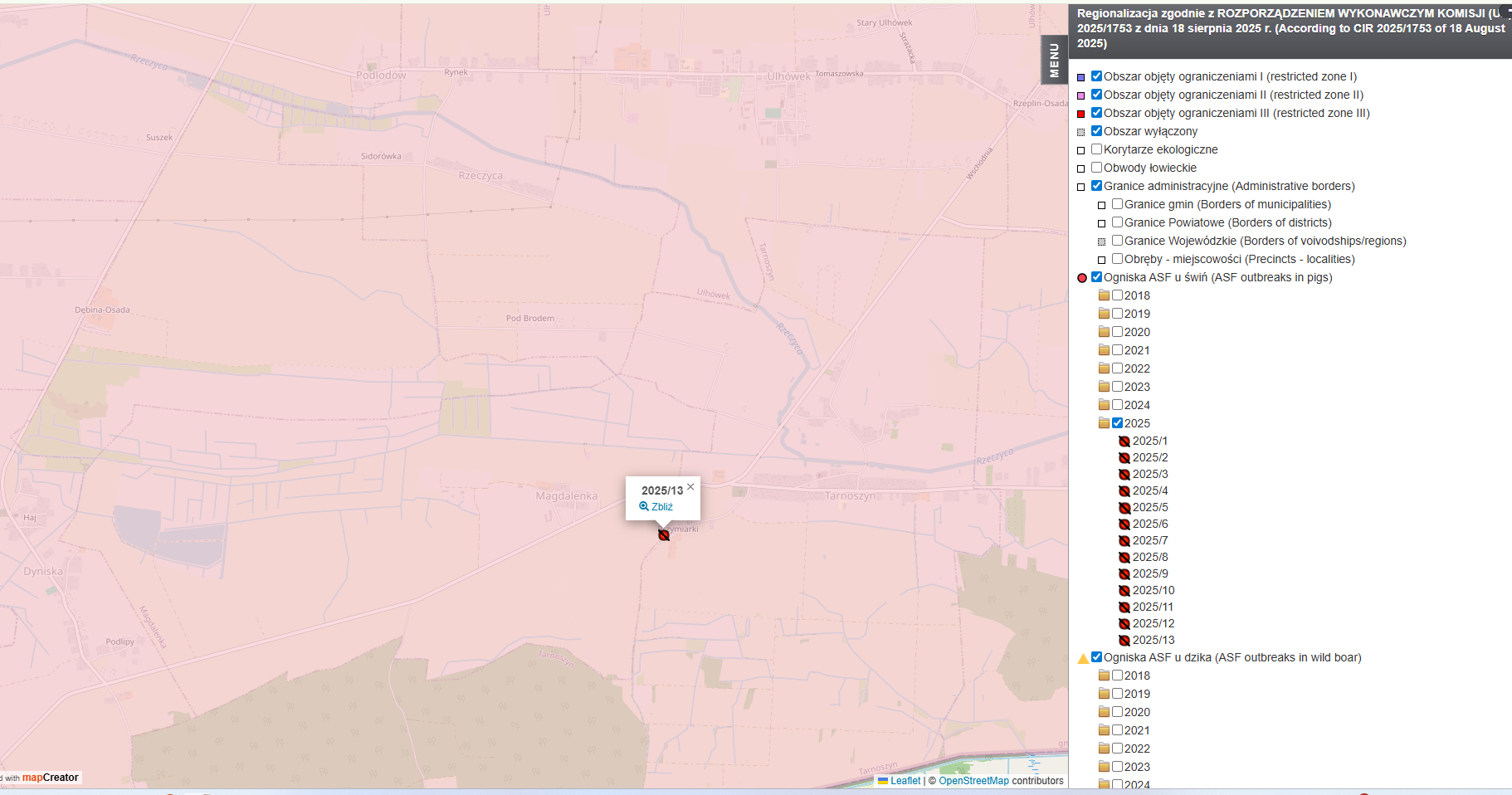Open the vertical MENU tab

pyautogui.click(x=1054, y=60)
